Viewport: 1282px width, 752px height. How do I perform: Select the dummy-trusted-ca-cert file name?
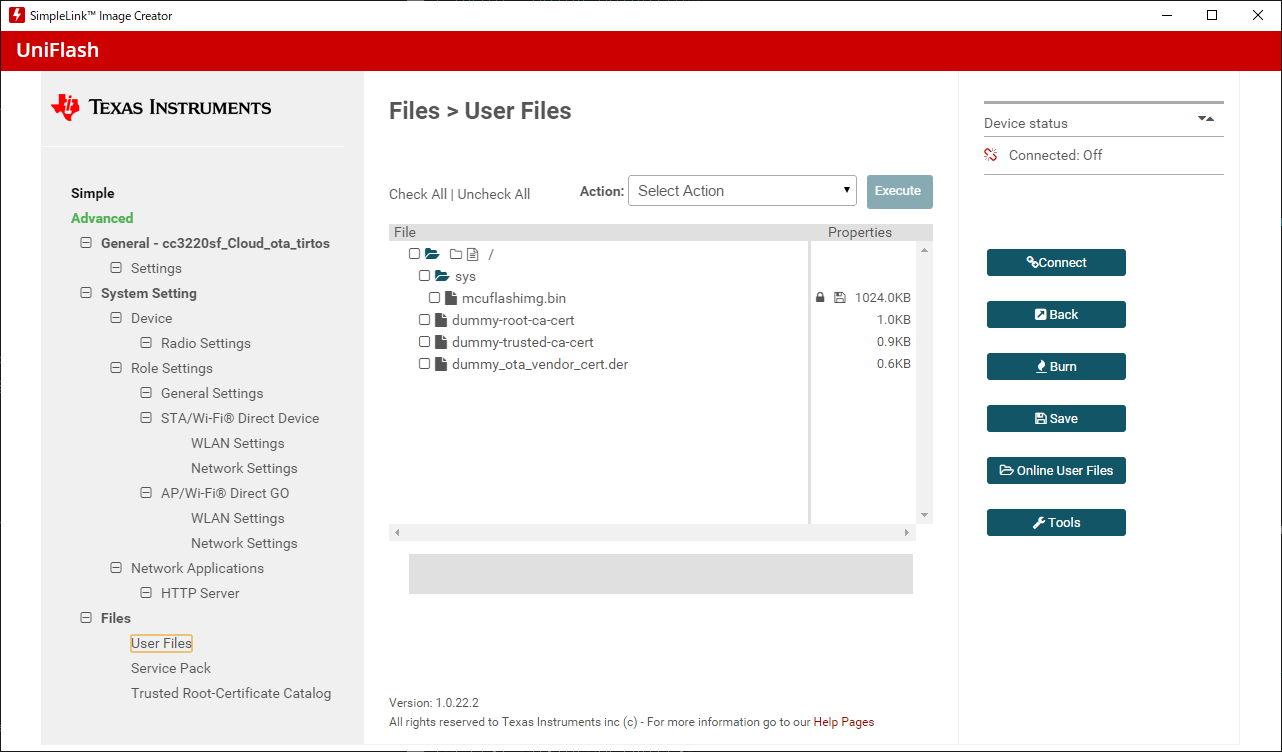[x=523, y=342]
